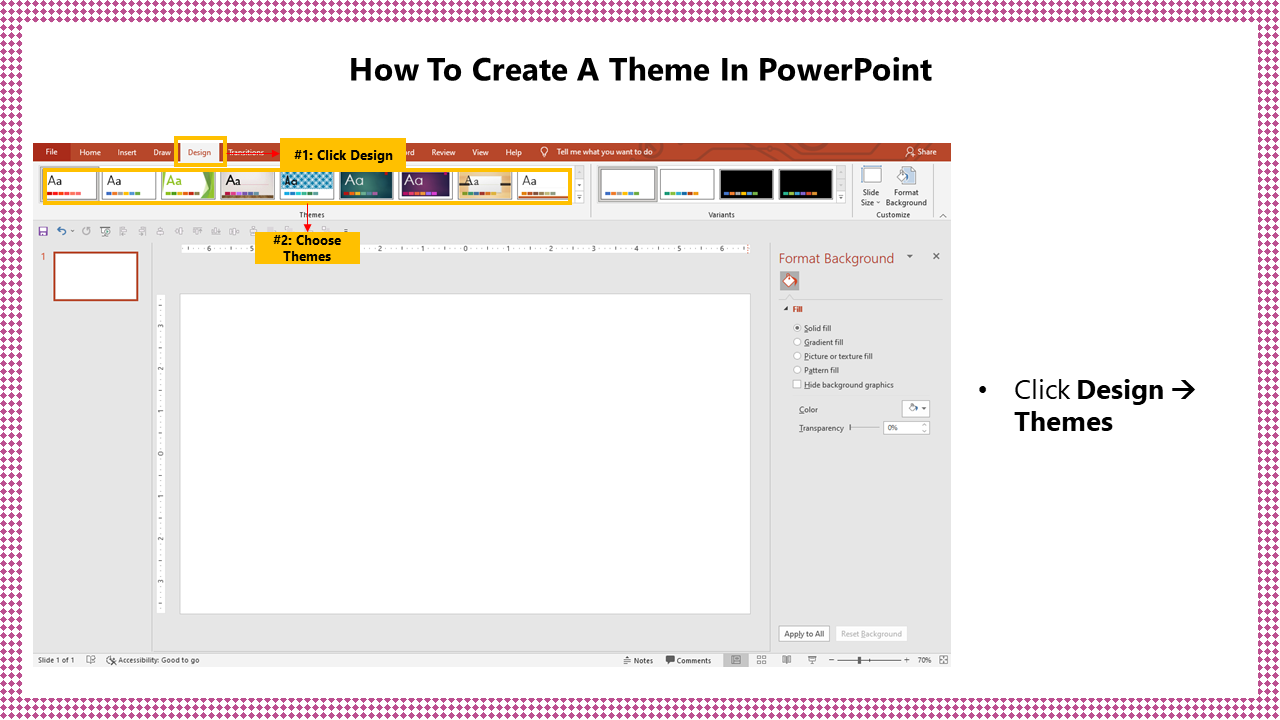
Task: Click the zoom in plus button
Action: (x=906, y=660)
